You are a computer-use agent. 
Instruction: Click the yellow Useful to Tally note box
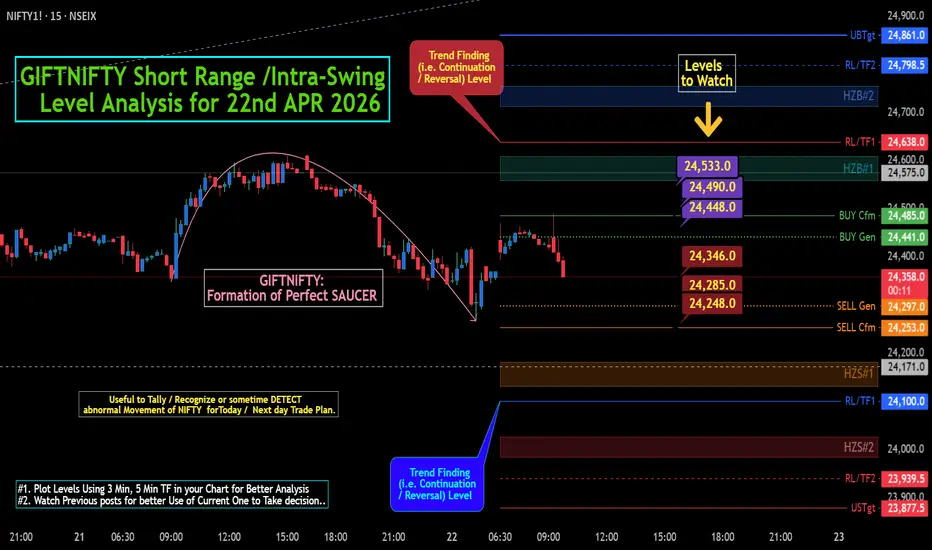click(x=209, y=404)
